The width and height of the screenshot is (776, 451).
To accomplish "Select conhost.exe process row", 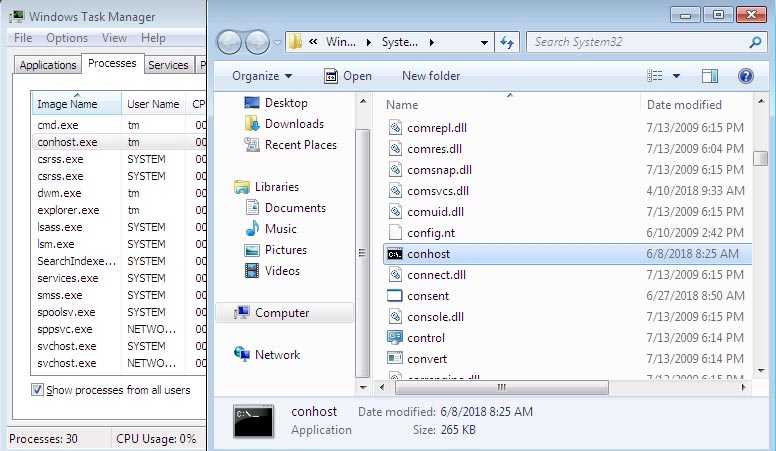I will click(x=119, y=142).
